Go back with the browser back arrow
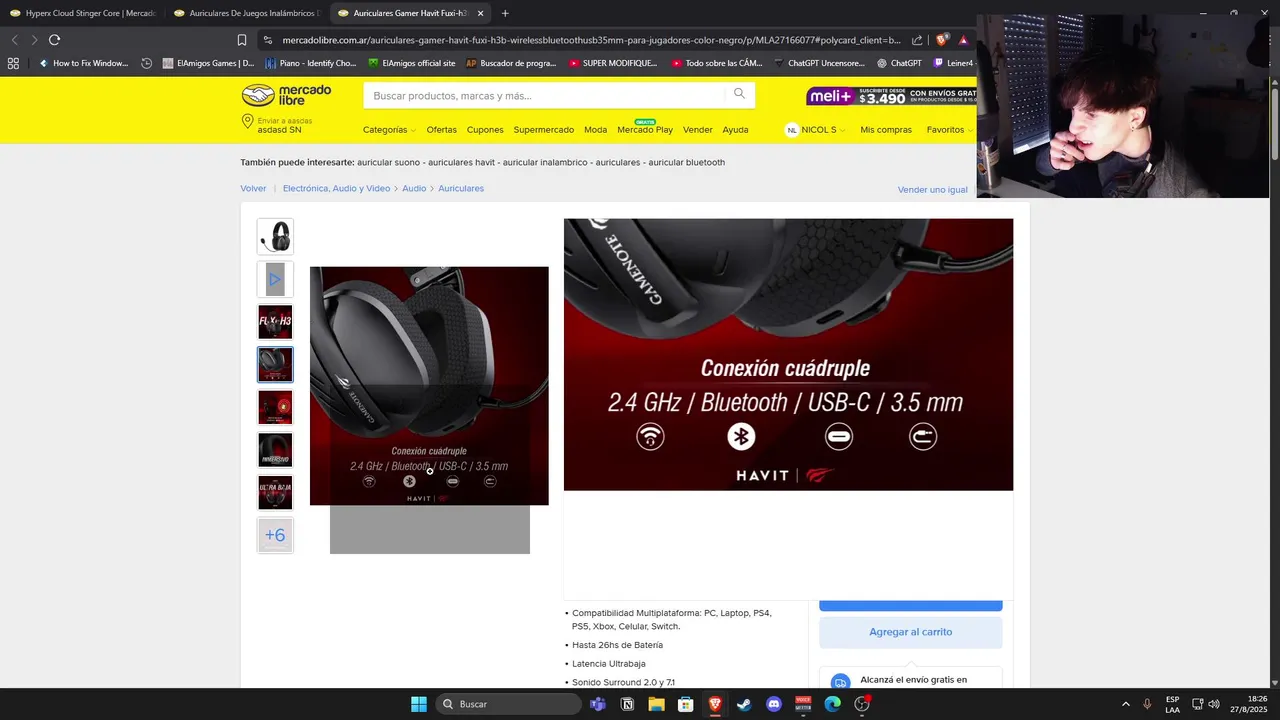The width and height of the screenshot is (1280, 720). [x=14, y=40]
